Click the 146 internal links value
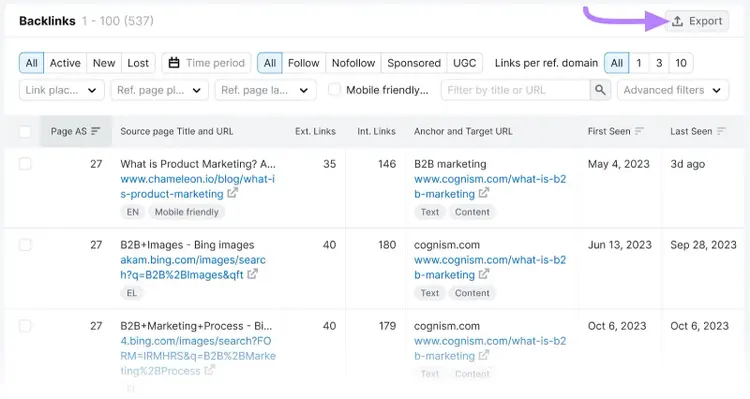The height and width of the screenshot is (399, 750). (387, 164)
